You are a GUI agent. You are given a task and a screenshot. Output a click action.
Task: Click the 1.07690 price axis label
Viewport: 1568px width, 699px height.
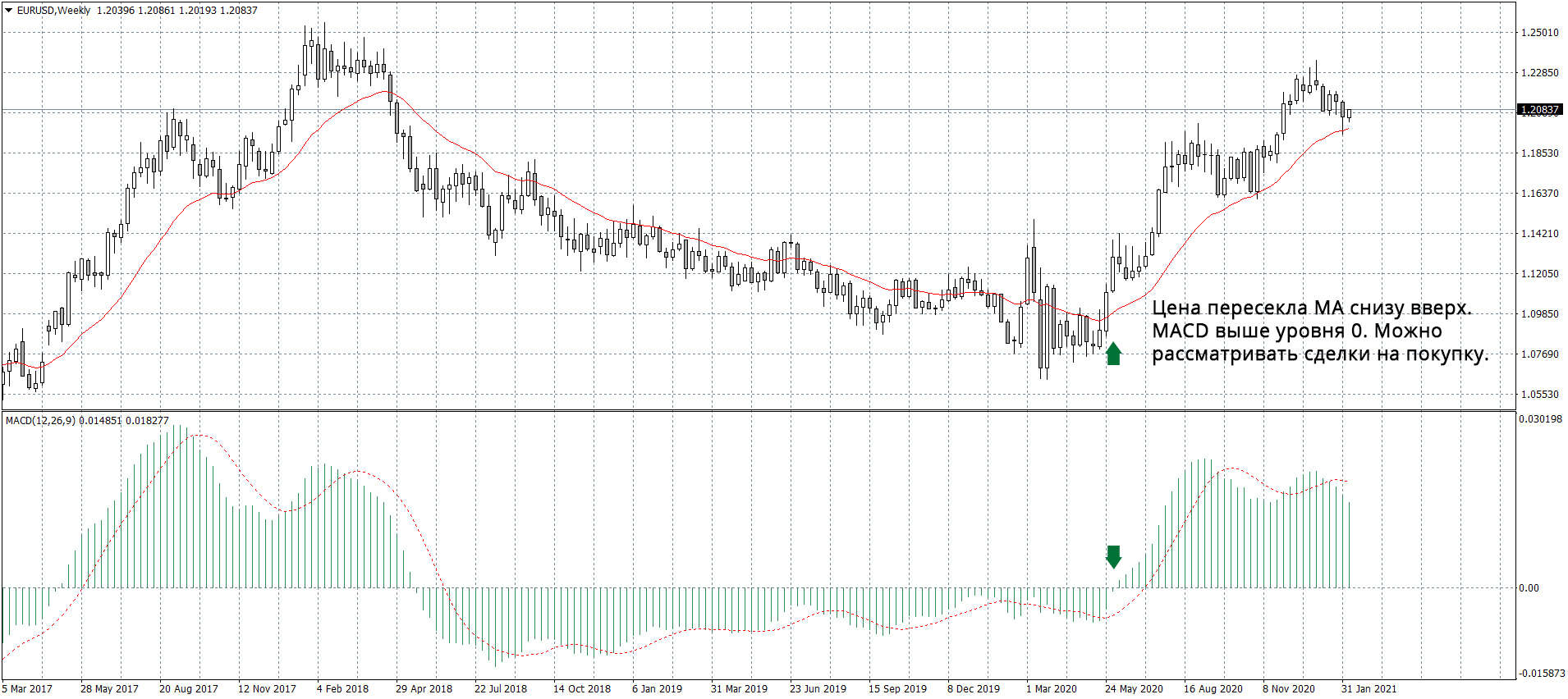(x=1539, y=354)
